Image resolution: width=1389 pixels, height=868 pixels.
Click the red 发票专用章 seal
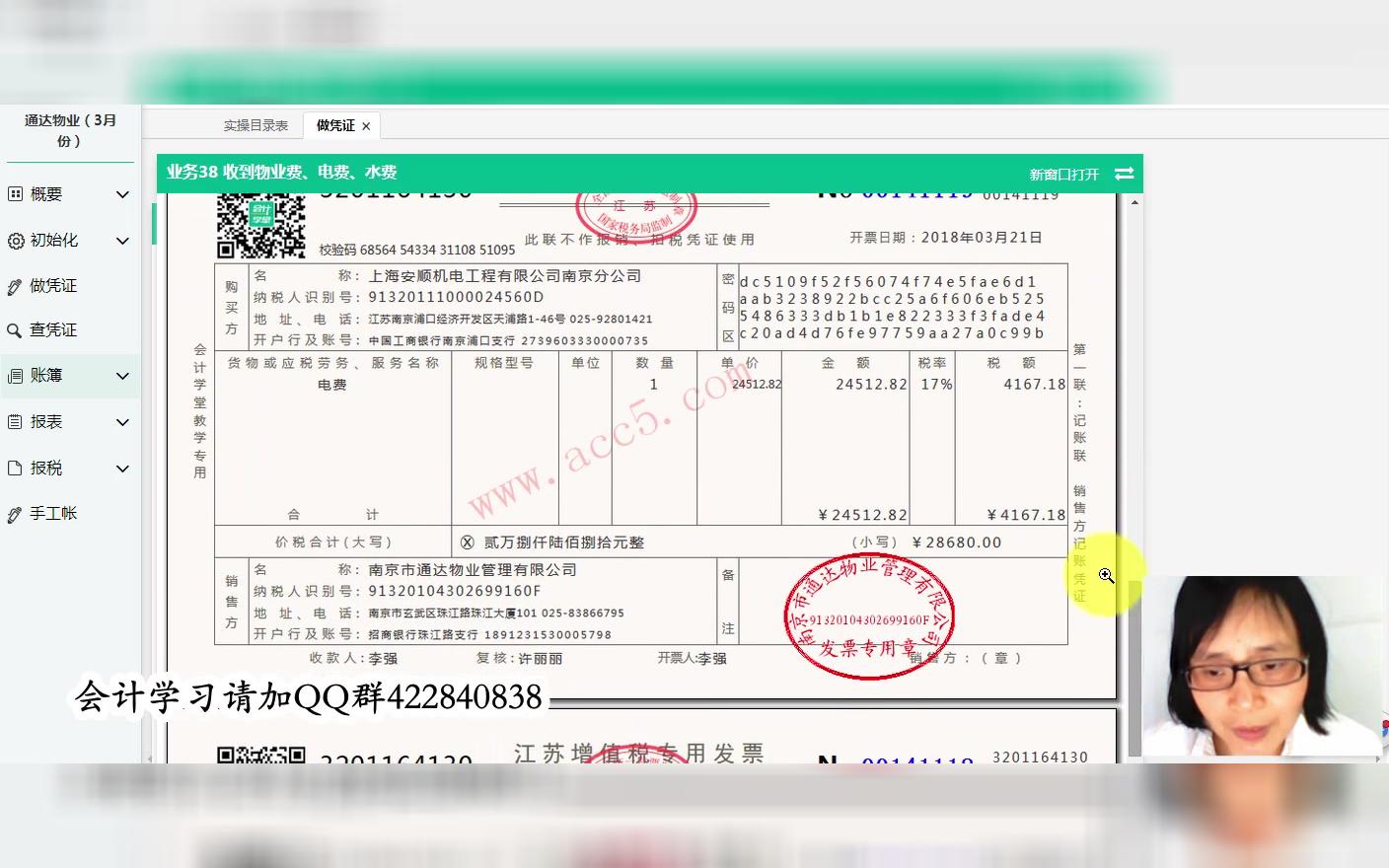point(869,616)
